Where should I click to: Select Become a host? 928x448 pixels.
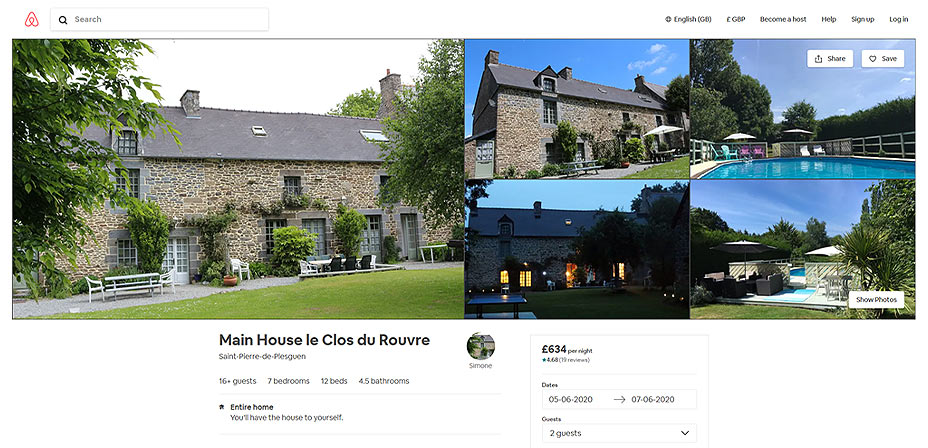[x=783, y=20]
